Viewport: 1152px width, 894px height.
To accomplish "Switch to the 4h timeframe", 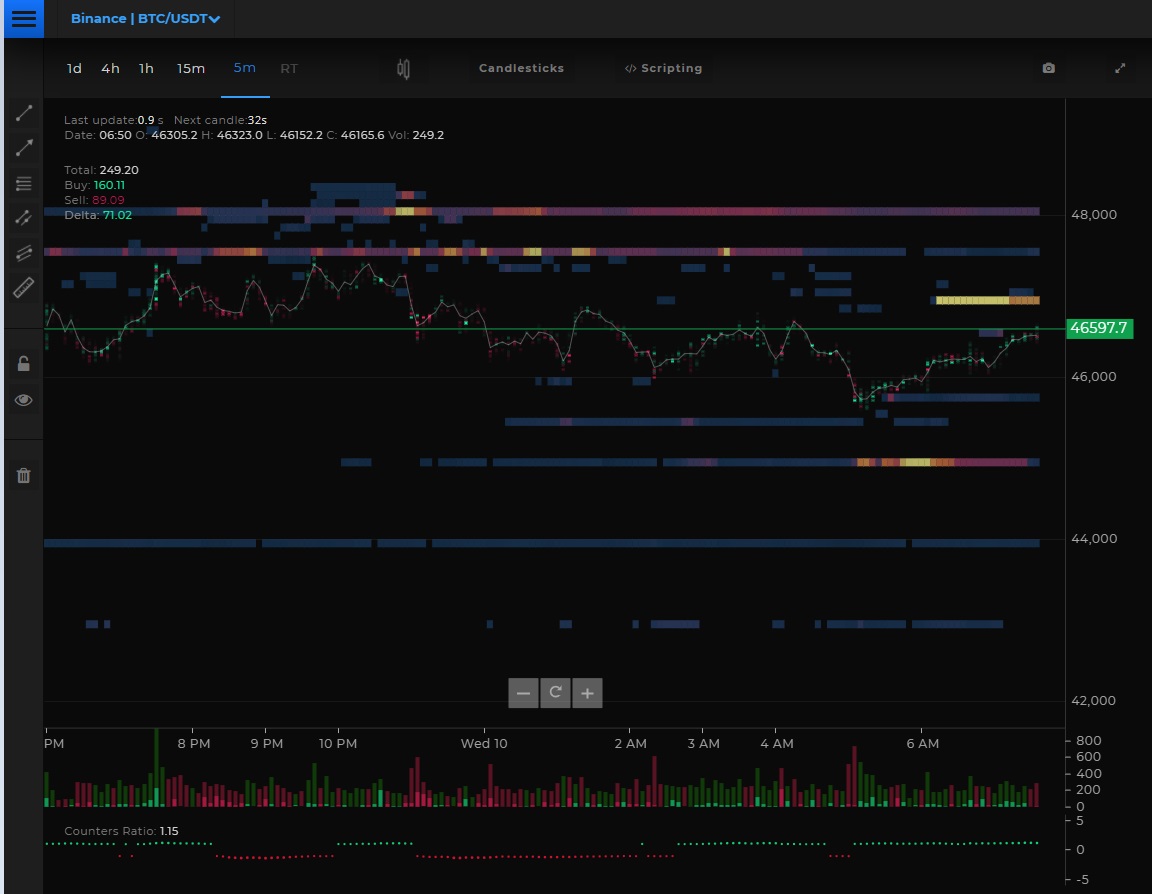I will [x=110, y=68].
